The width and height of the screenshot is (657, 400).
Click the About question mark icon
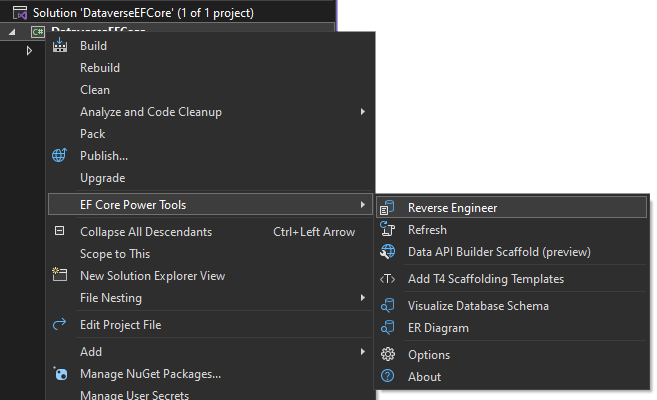[x=388, y=376]
